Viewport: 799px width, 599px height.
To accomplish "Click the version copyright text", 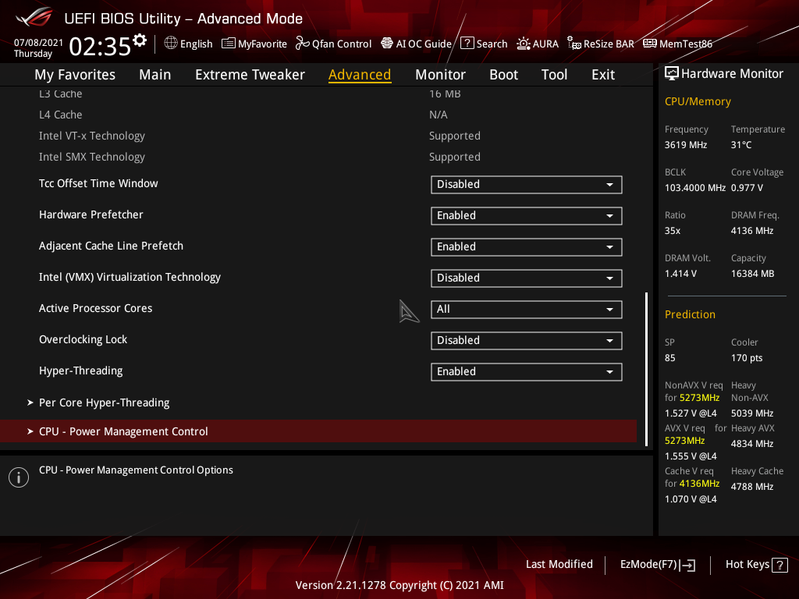I will 400,585.
